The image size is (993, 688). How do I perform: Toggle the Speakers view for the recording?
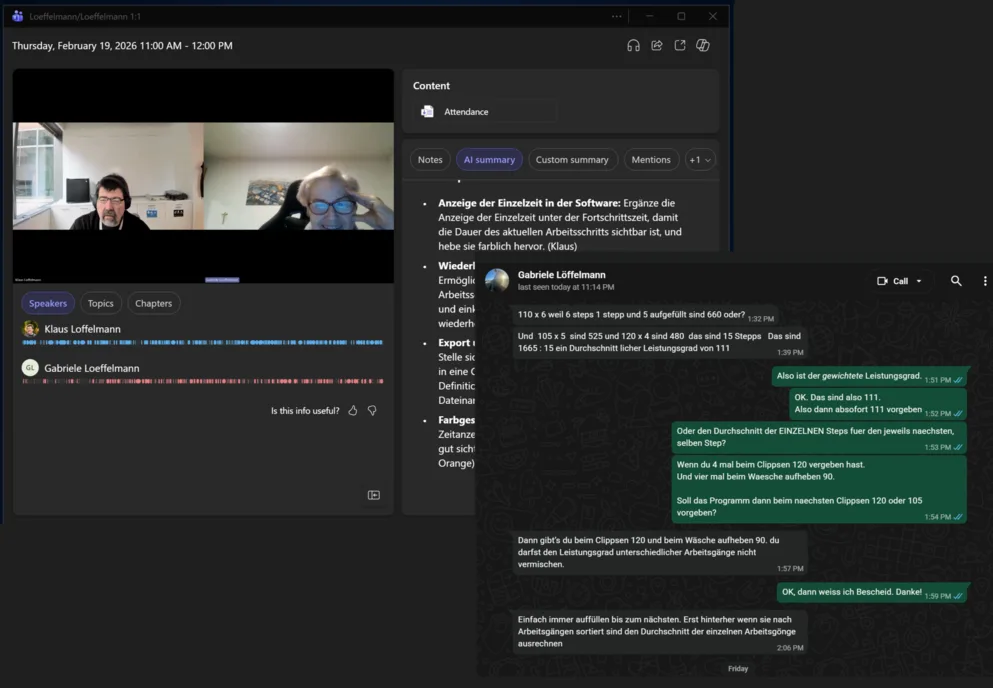pyautogui.click(x=48, y=303)
